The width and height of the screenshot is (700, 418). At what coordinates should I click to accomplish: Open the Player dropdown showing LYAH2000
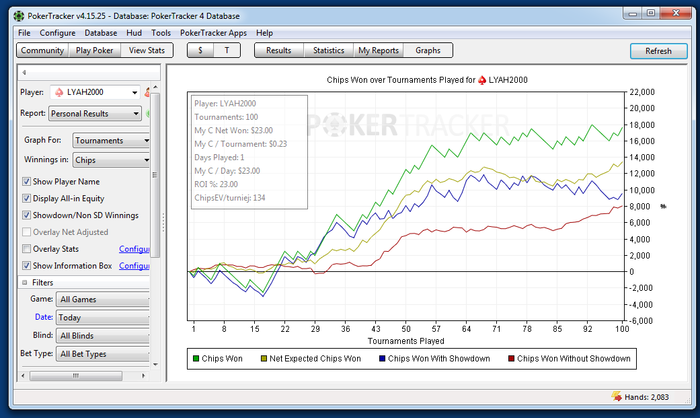pos(95,92)
